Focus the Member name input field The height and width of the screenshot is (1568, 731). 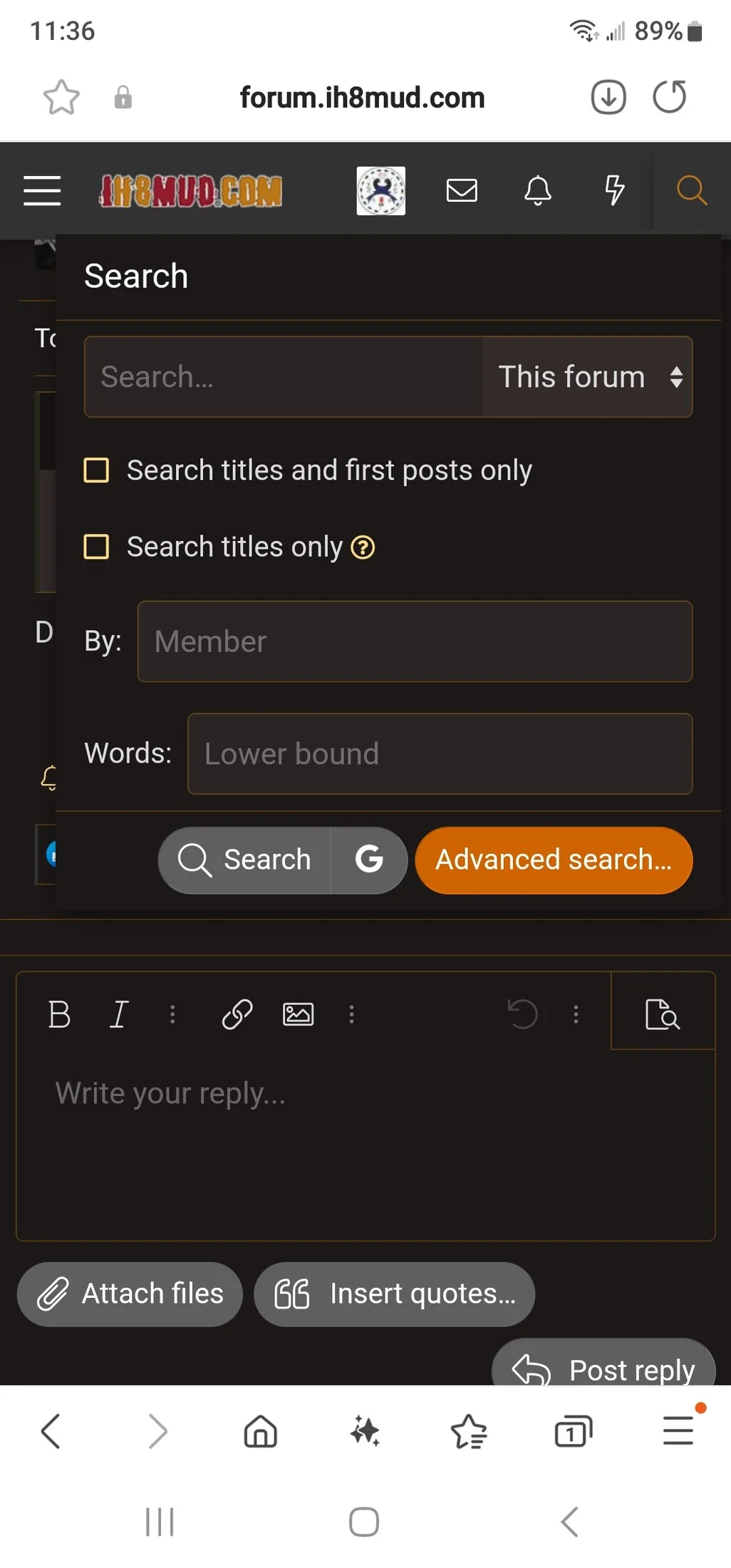(x=415, y=641)
